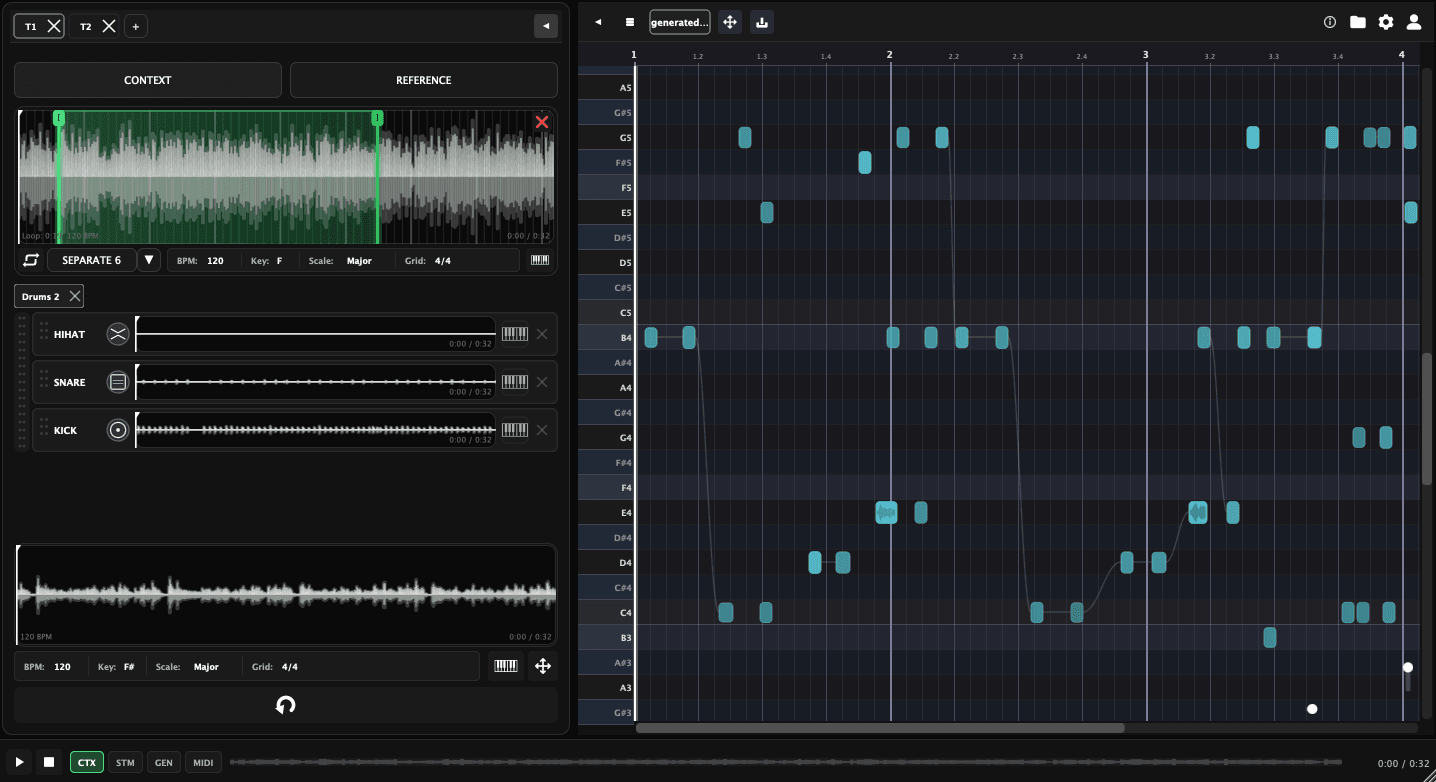Select the T2 tab

[x=86, y=27]
